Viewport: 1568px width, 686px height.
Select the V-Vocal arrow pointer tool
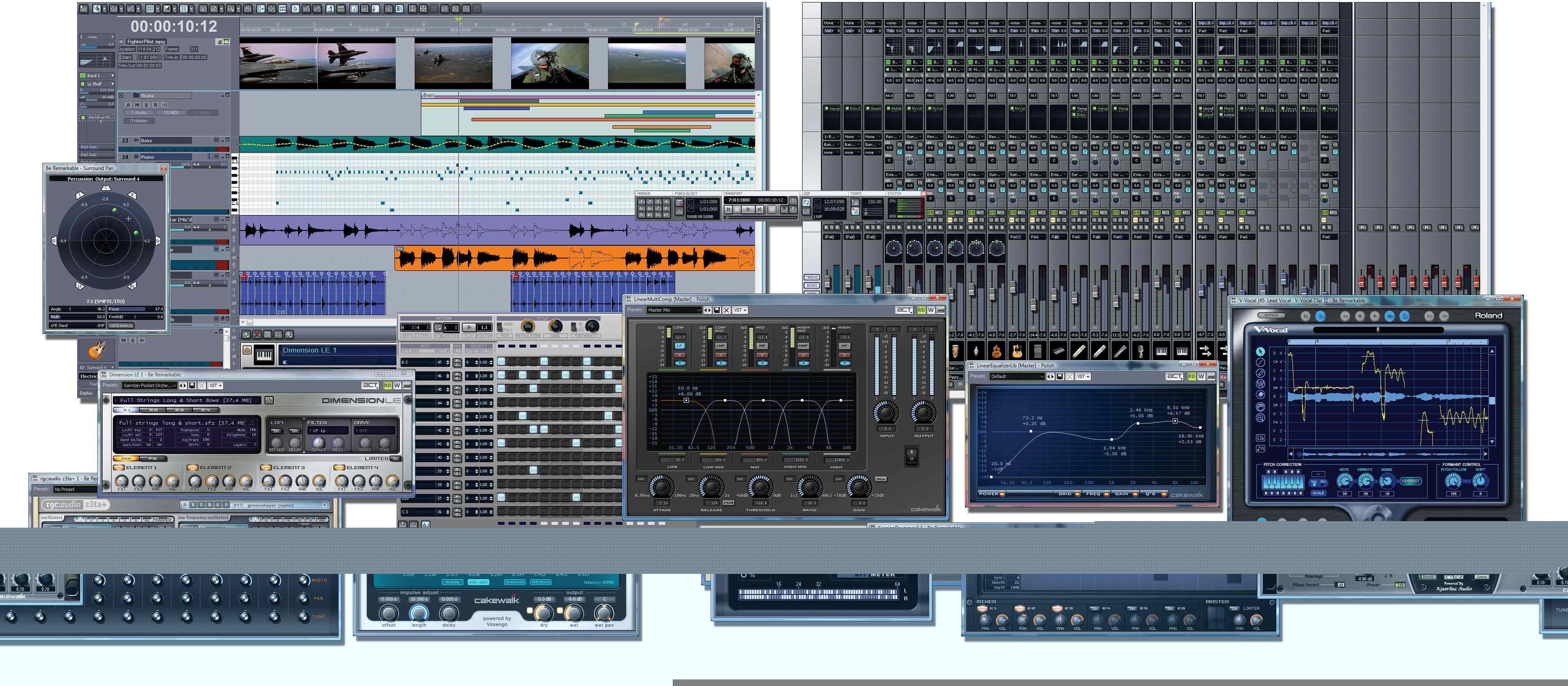point(1260,352)
